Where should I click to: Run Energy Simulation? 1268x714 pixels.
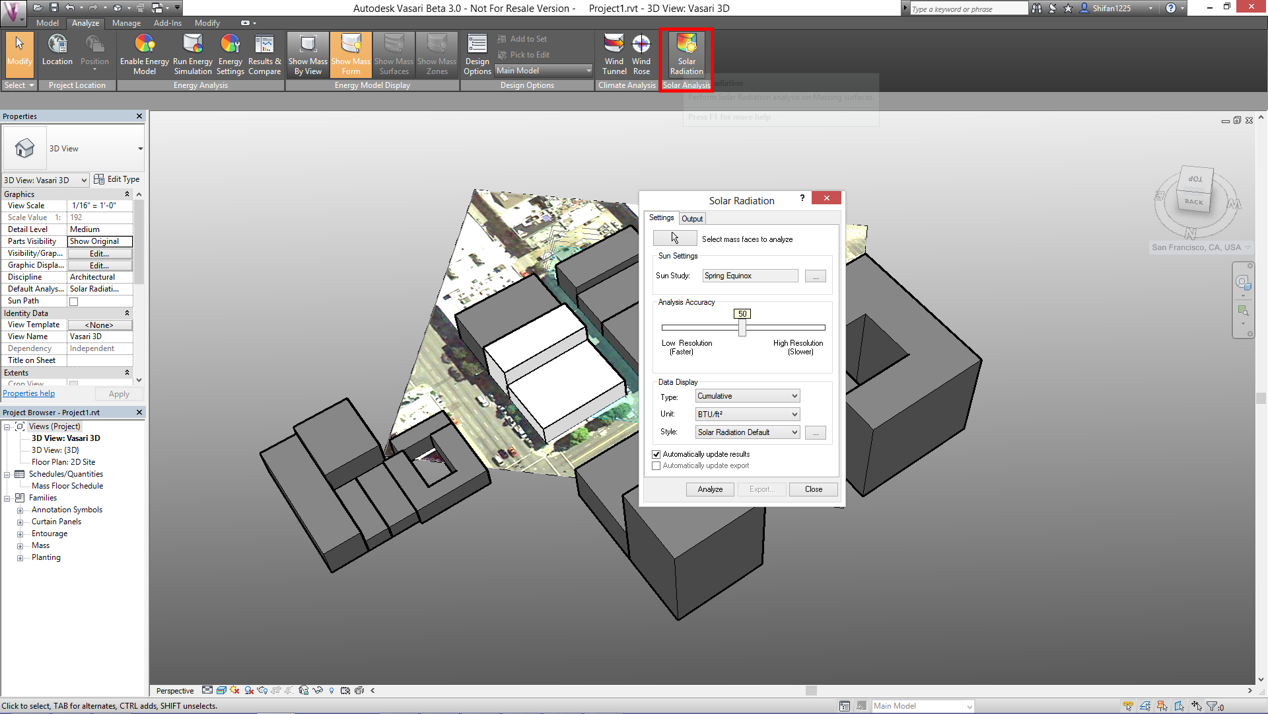pyautogui.click(x=193, y=54)
